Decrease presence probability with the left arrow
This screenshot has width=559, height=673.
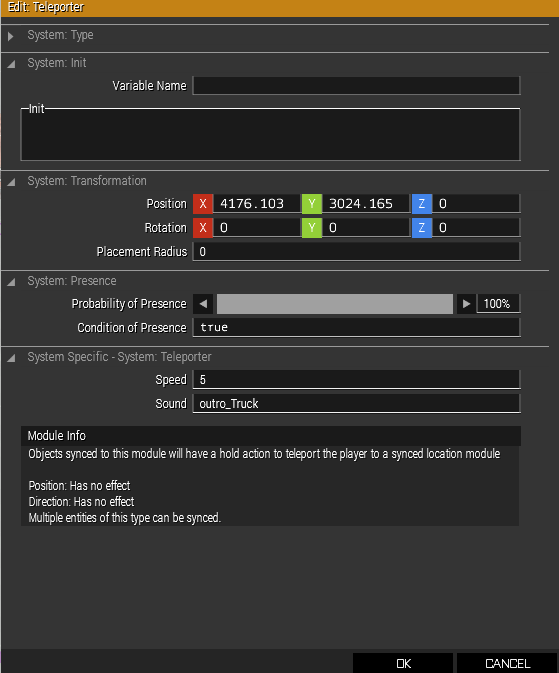[204, 304]
